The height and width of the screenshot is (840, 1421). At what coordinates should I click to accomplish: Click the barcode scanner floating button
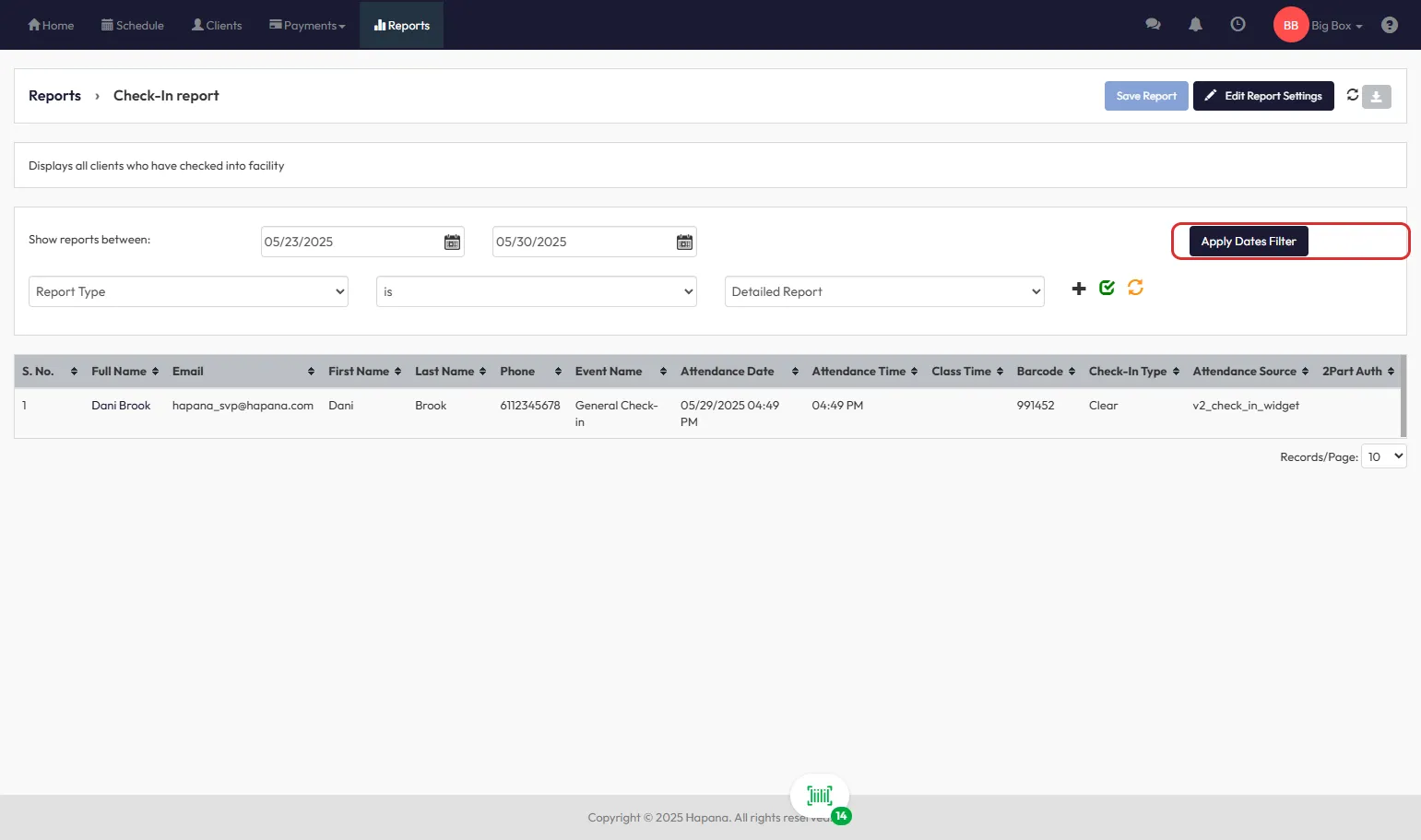tap(820, 796)
